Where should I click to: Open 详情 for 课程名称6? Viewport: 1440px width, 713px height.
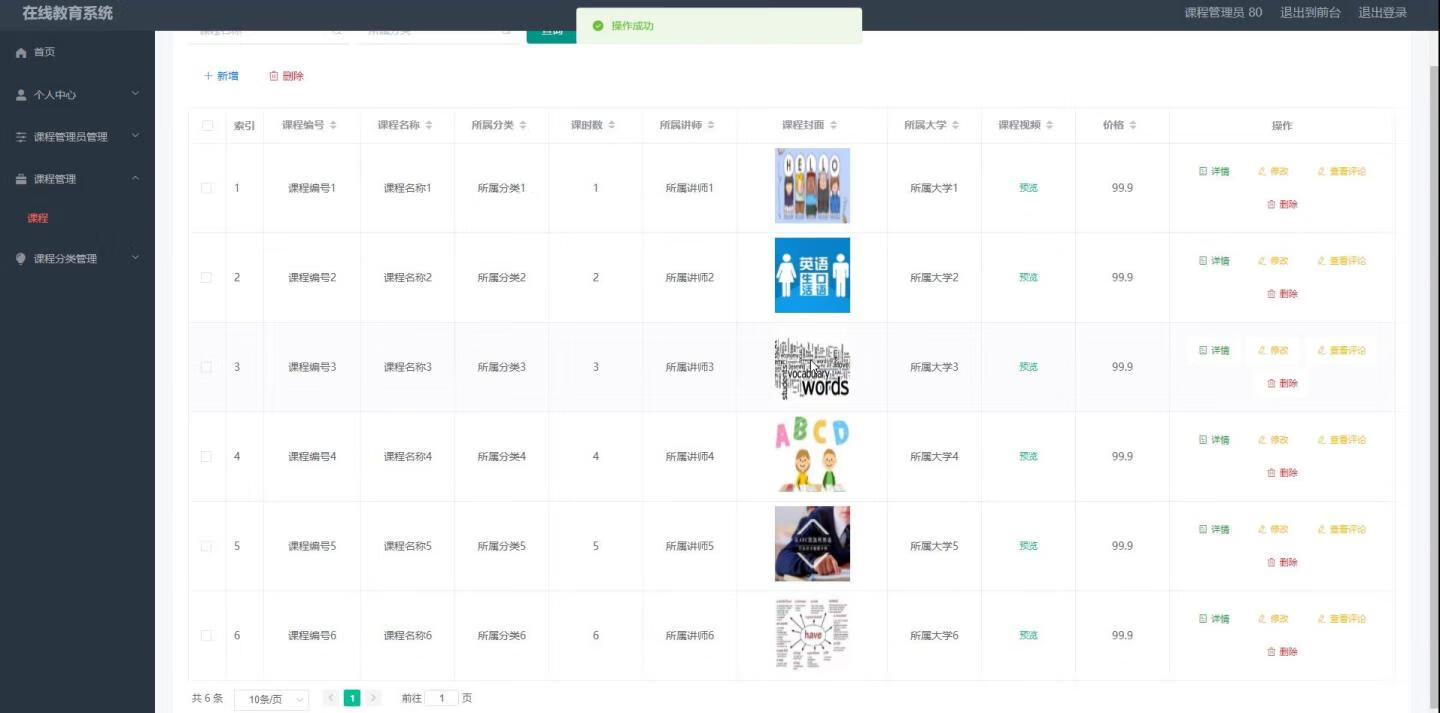1214,619
